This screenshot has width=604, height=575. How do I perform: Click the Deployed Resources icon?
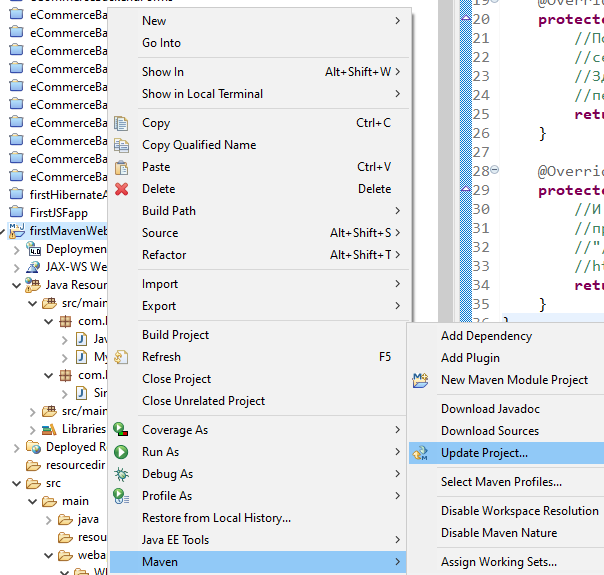[x=33, y=447]
